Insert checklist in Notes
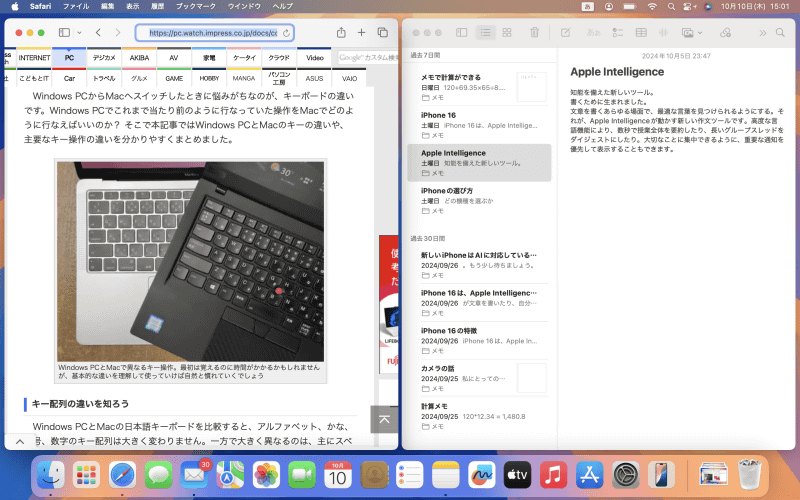Screen dimensions: 800x500 tap(617, 33)
